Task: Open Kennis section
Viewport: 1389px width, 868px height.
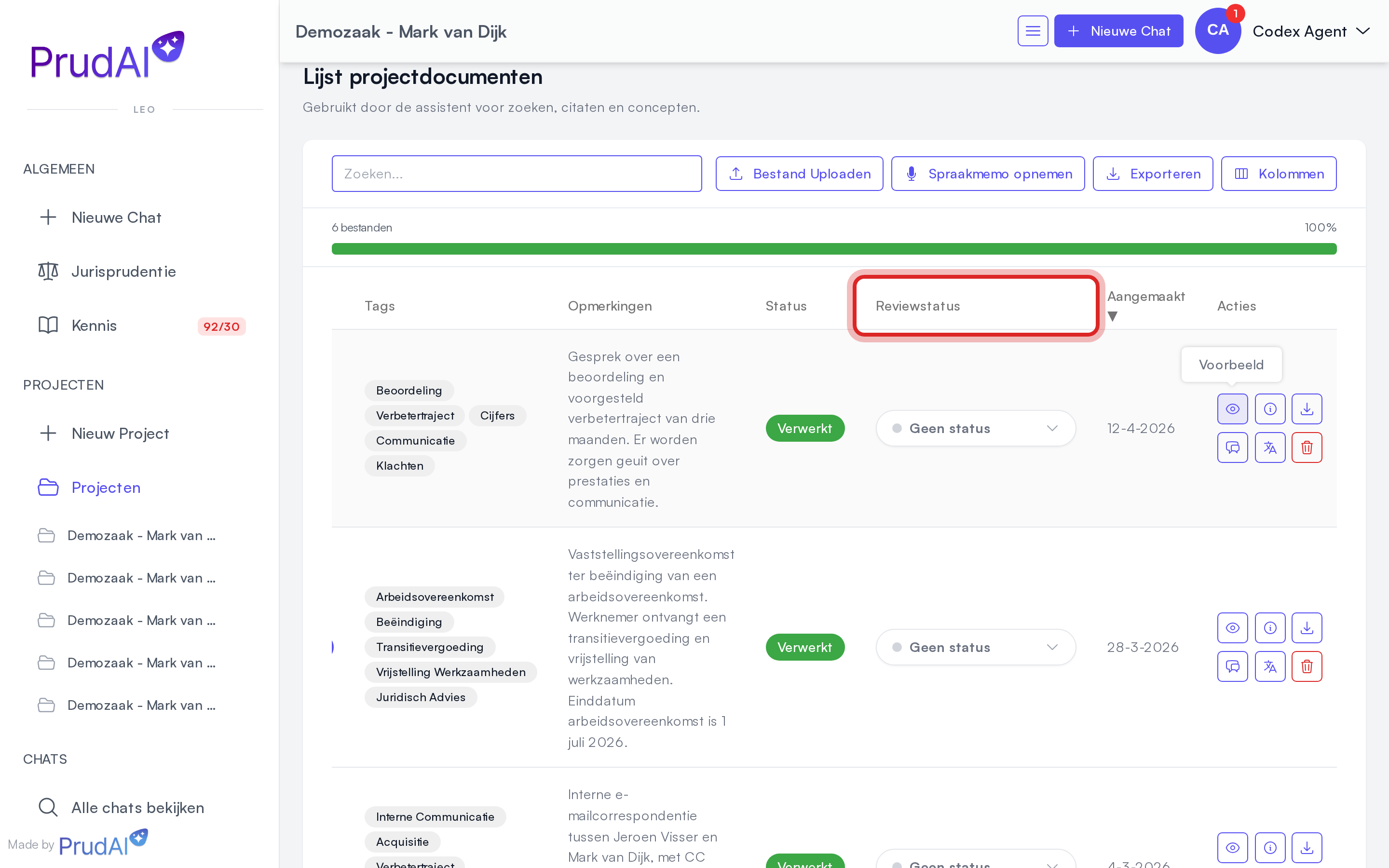Action: pos(78,325)
